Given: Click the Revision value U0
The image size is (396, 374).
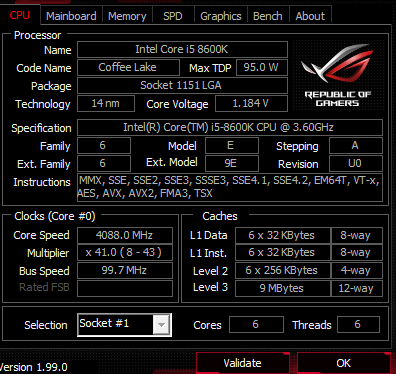Looking at the screenshot, I should 356,163.
